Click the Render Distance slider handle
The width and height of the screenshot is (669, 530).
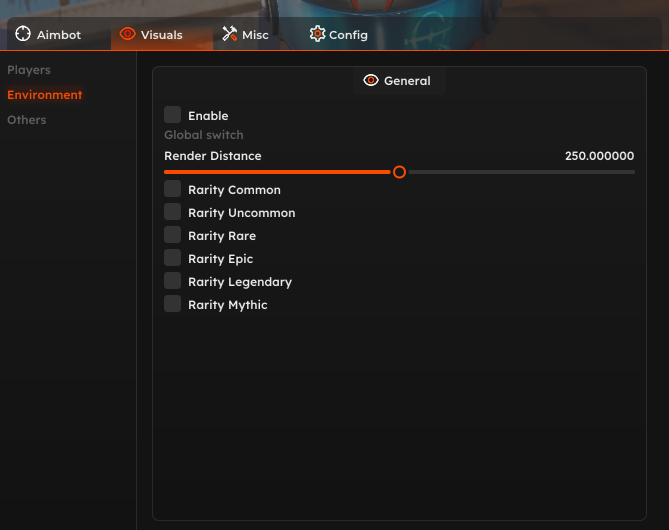pos(399,172)
